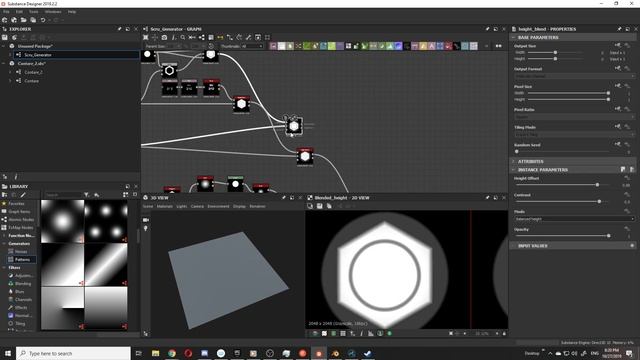Adjust the Contrast slider

point(599,202)
